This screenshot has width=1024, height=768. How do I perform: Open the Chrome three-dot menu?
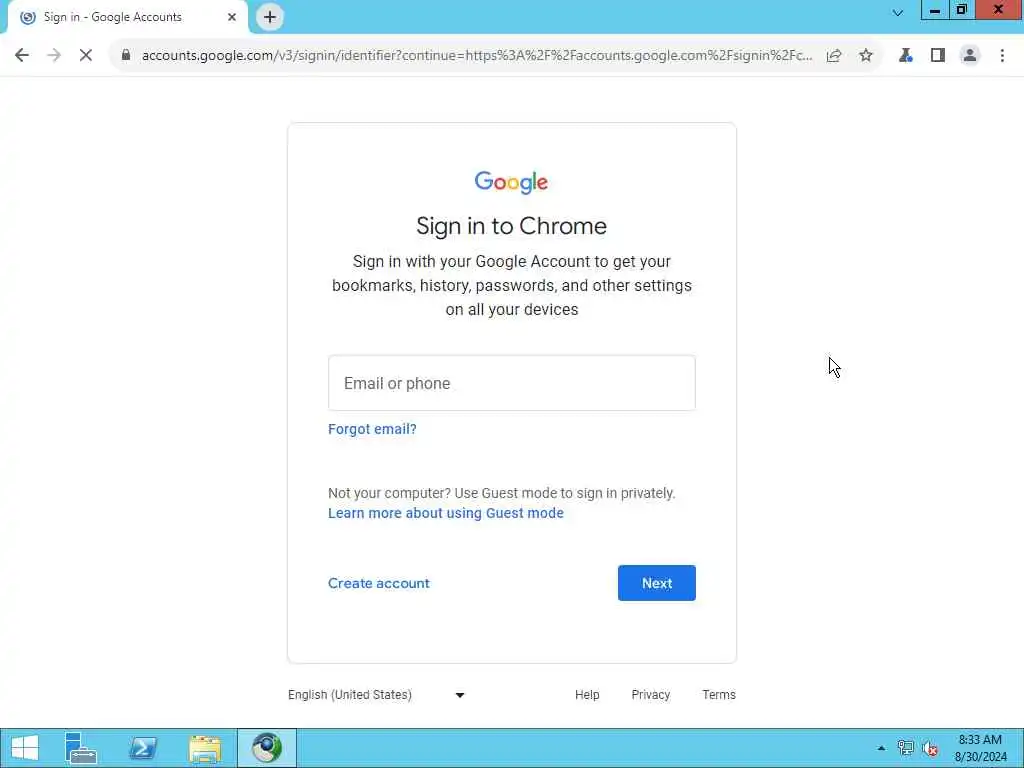tap(1002, 56)
